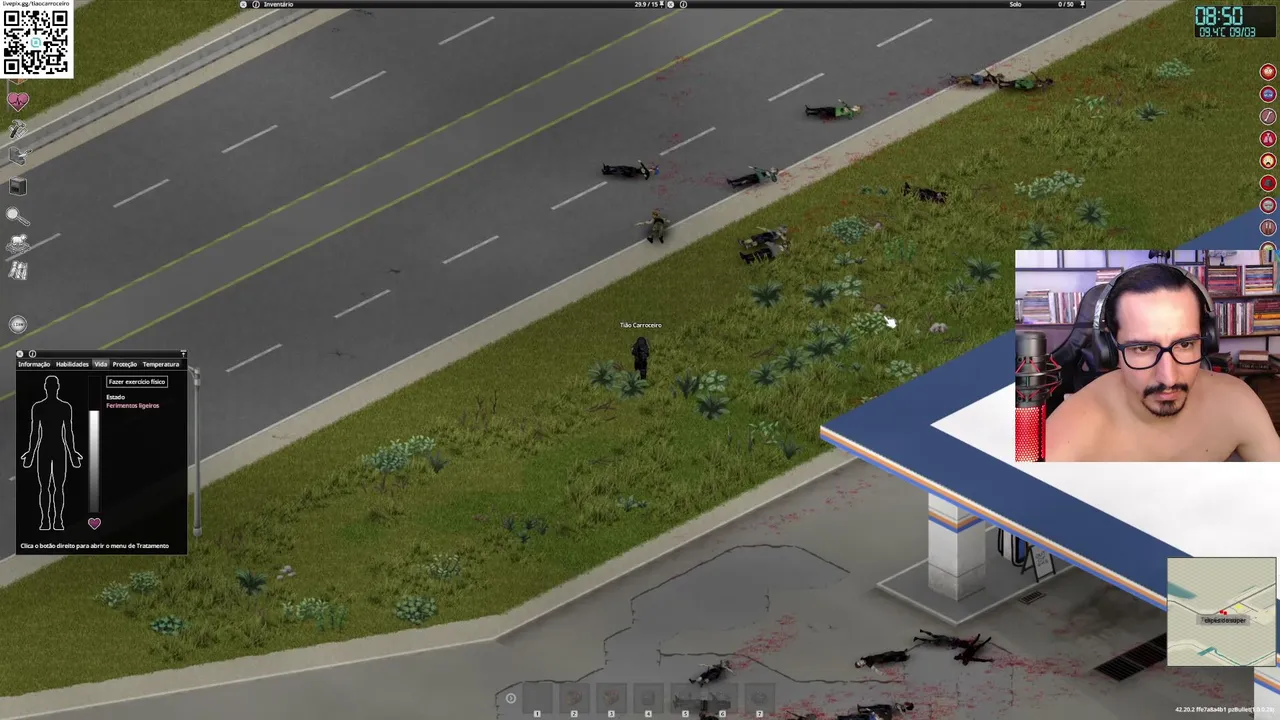Select the Vida tab
This screenshot has width=1280, height=720.
[101, 364]
